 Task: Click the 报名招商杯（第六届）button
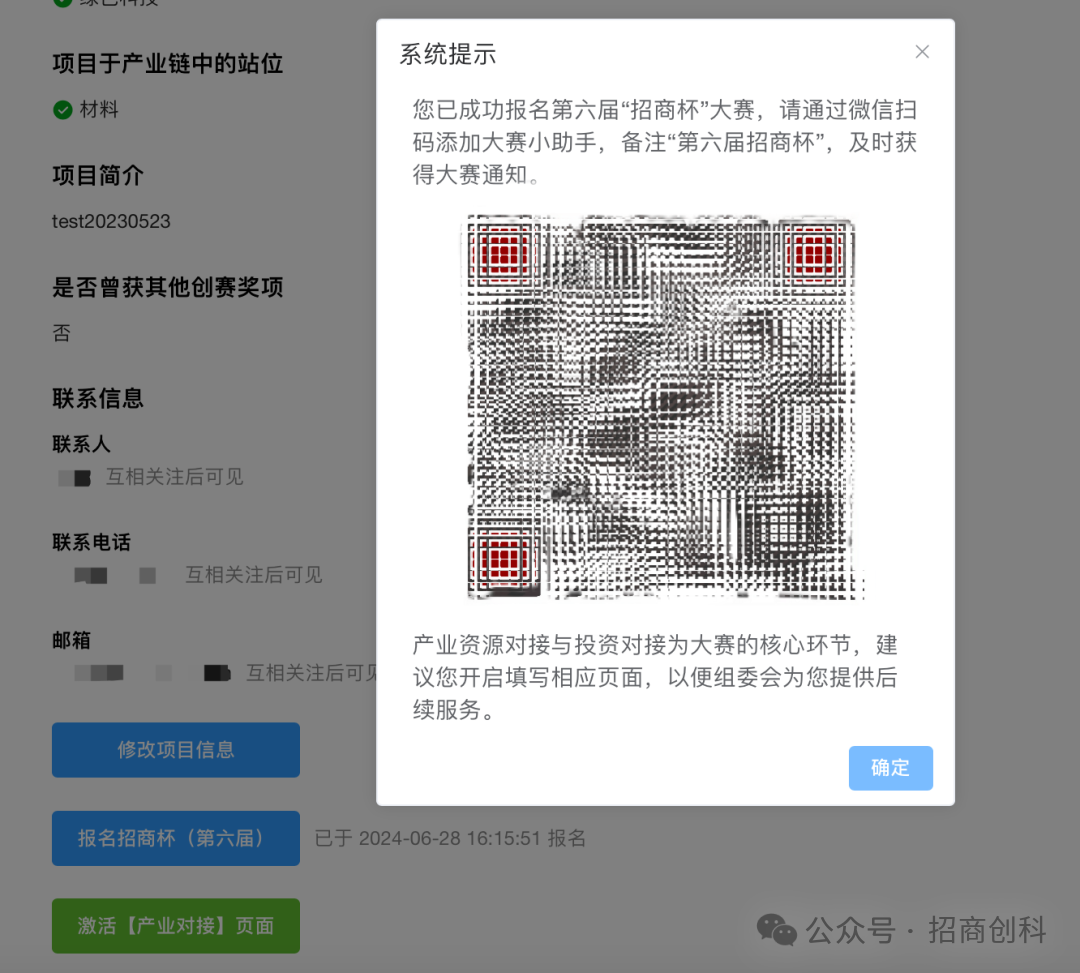pos(176,838)
